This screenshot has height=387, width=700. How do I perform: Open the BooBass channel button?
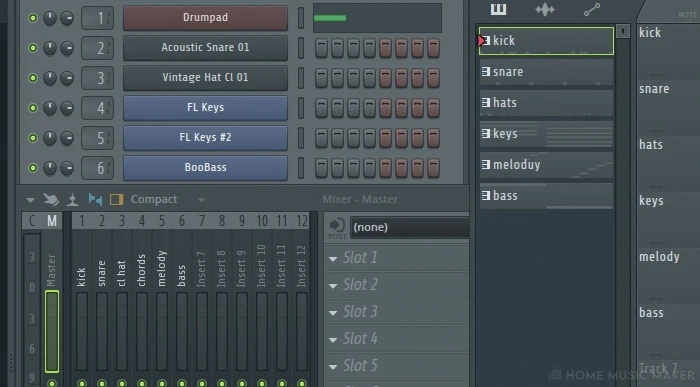(x=205, y=167)
